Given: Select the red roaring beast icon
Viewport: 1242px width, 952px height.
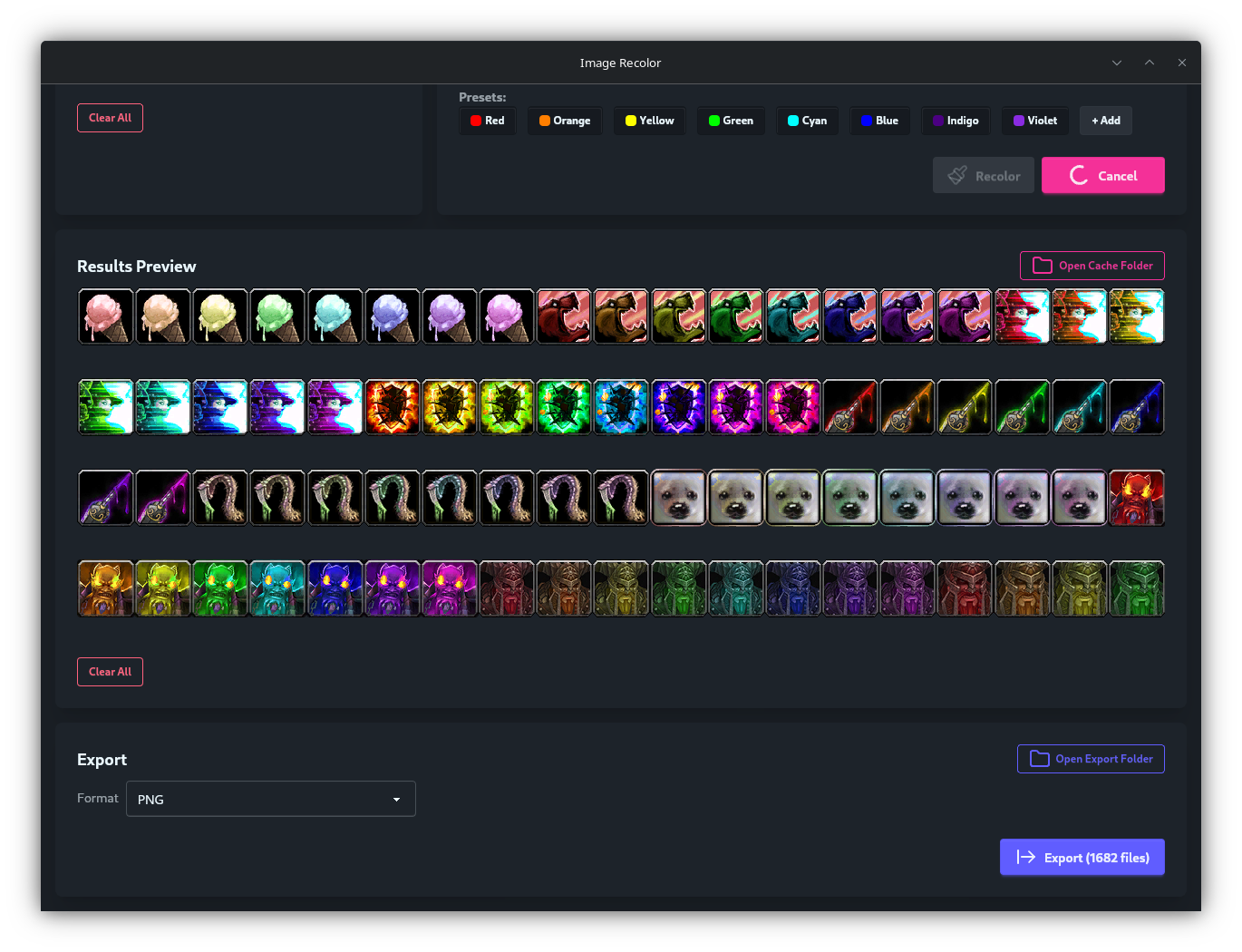Looking at the screenshot, I should 564,316.
